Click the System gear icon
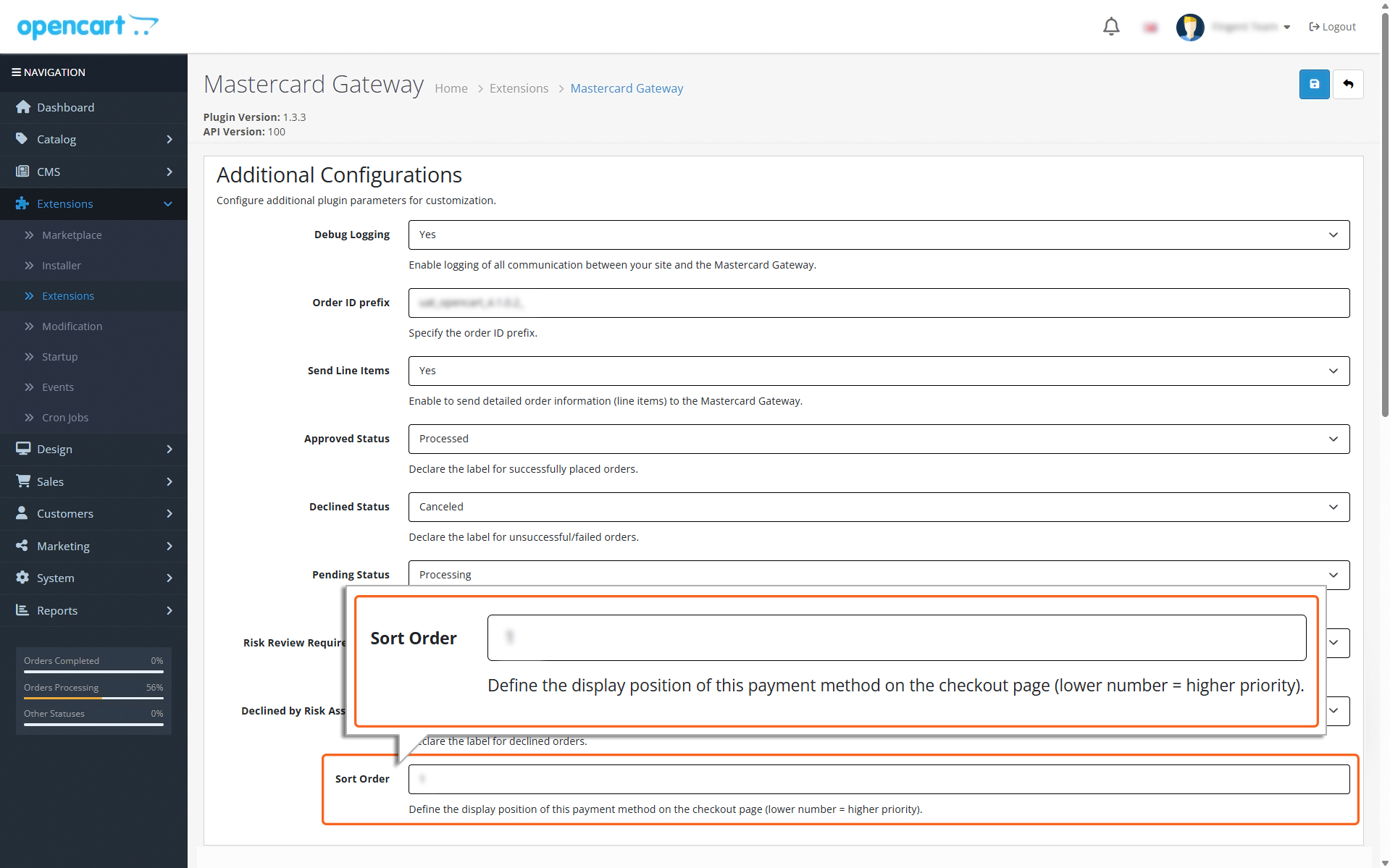Screen dimensions: 1390x868 click(22, 578)
